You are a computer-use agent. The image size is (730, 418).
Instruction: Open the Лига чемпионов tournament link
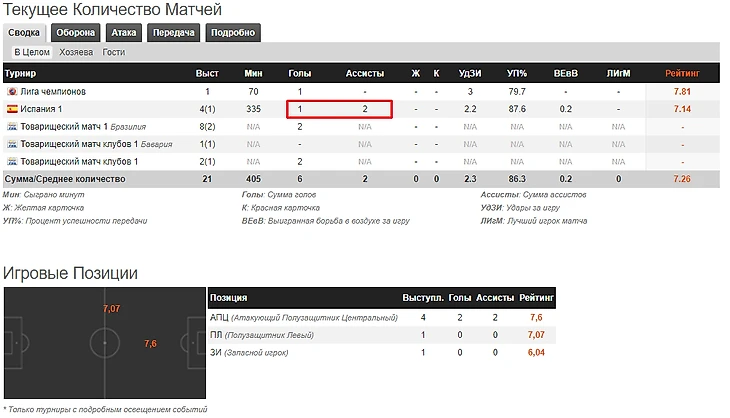click(x=53, y=91)
